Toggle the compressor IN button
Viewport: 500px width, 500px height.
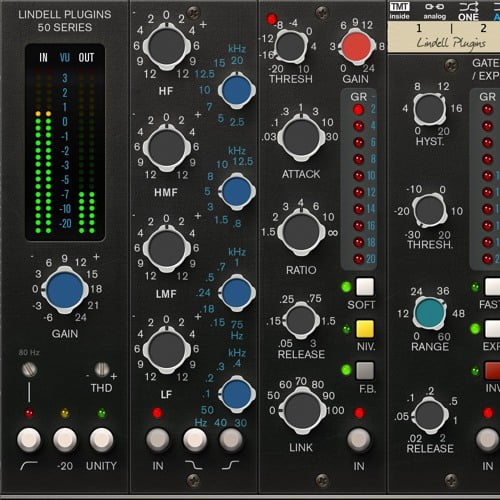359,439
